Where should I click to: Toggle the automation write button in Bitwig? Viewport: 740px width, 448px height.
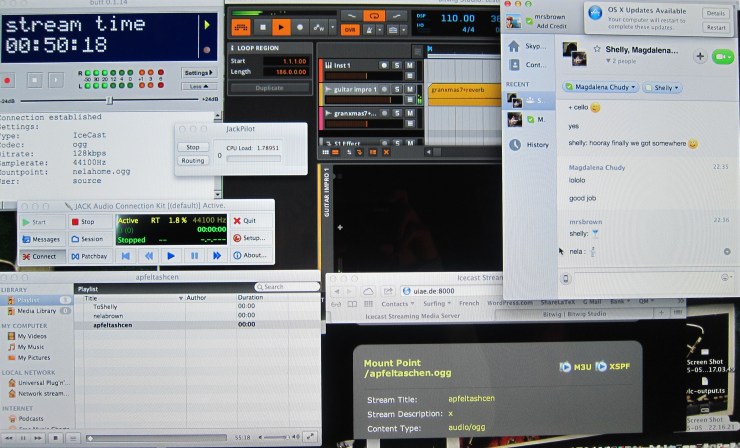[x=319, y=28]
